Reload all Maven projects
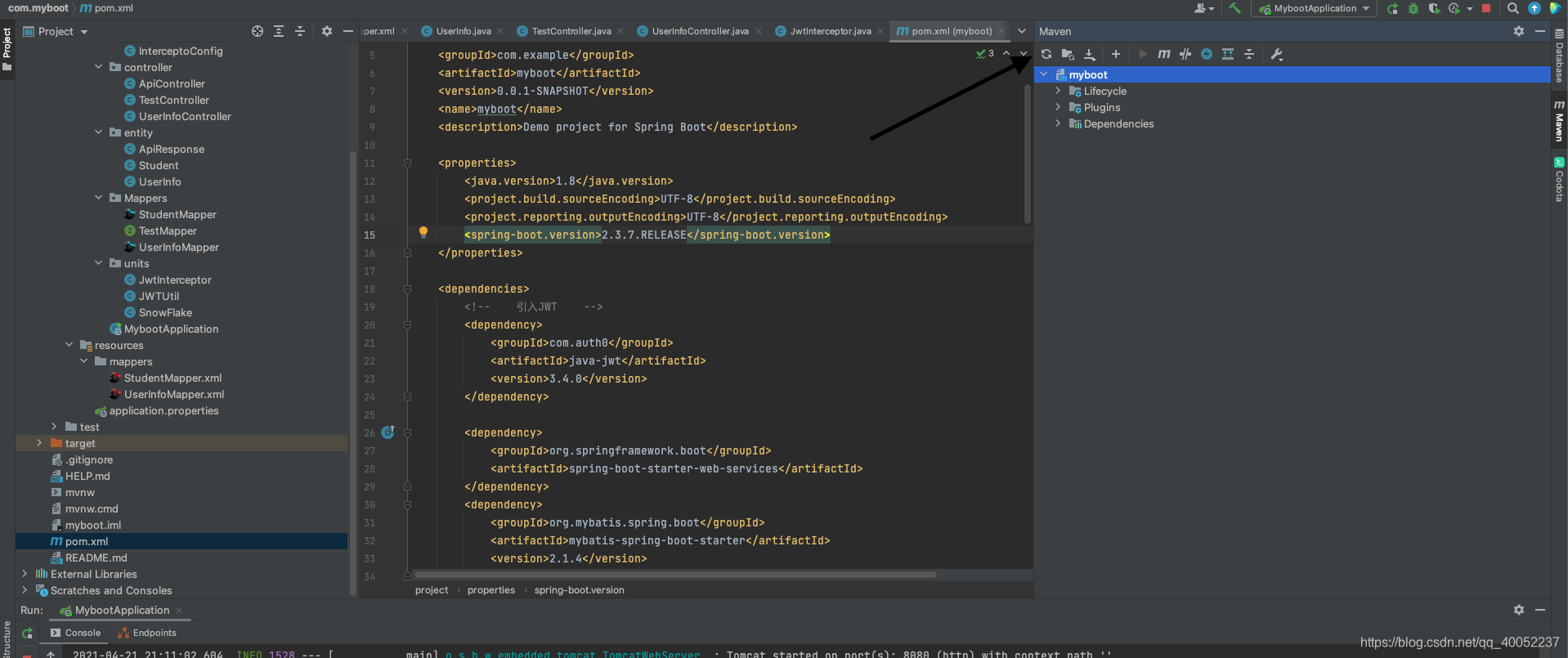 pos(1046,54)
